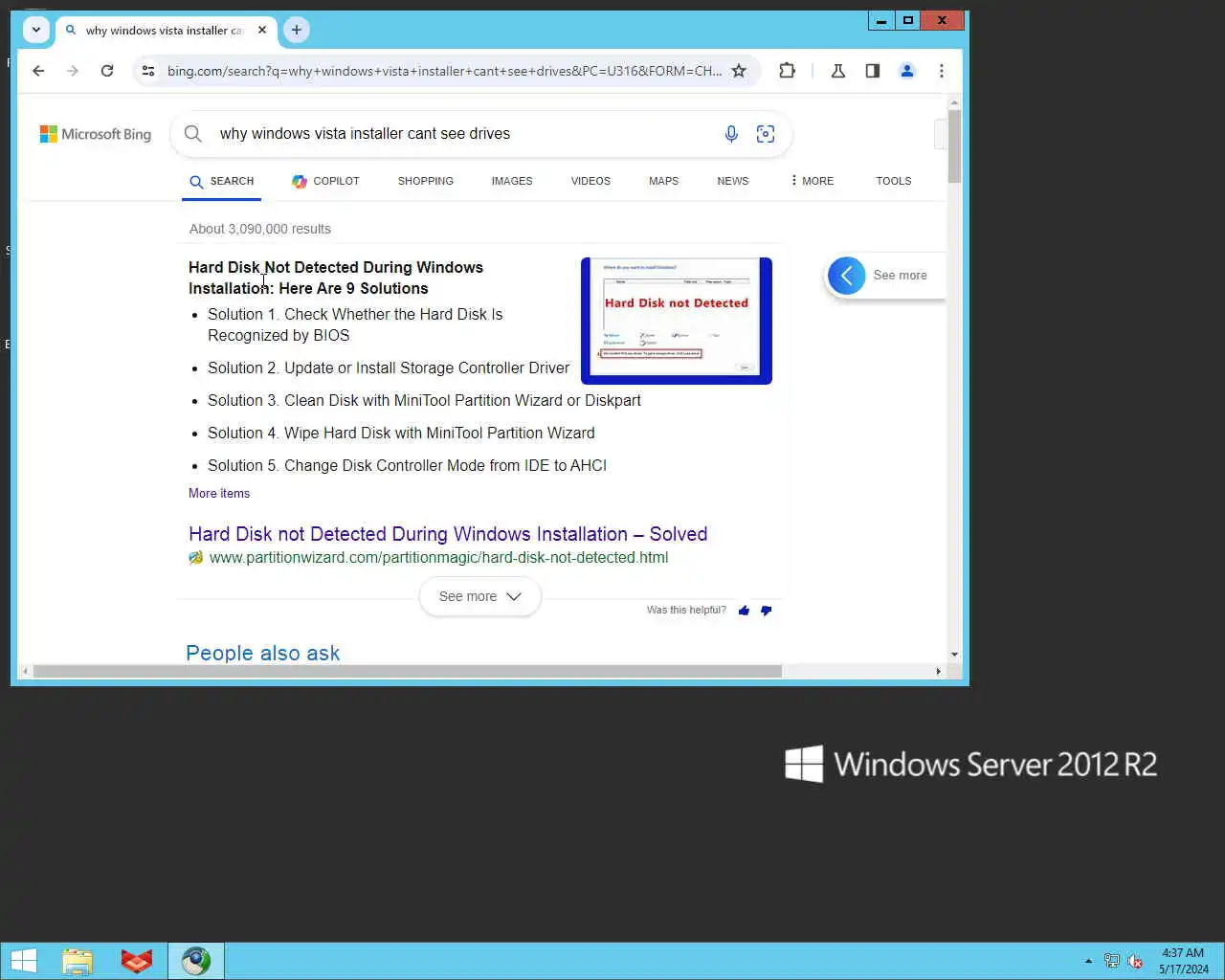This screenshot has width=1225, height=980.
Task: Open Chrome Labs flask icon
Action: click(838, 71)
